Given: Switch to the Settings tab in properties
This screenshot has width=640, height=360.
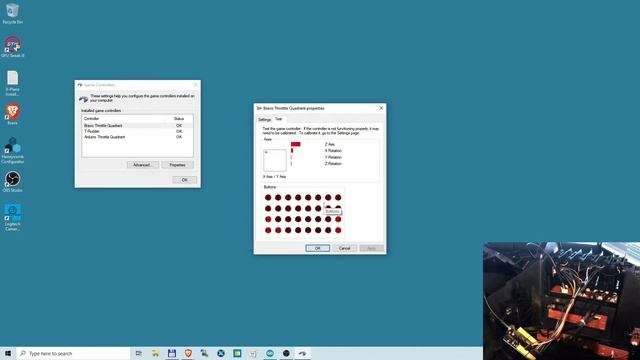Looking at the screenshot, I should (x=264, y=120).
